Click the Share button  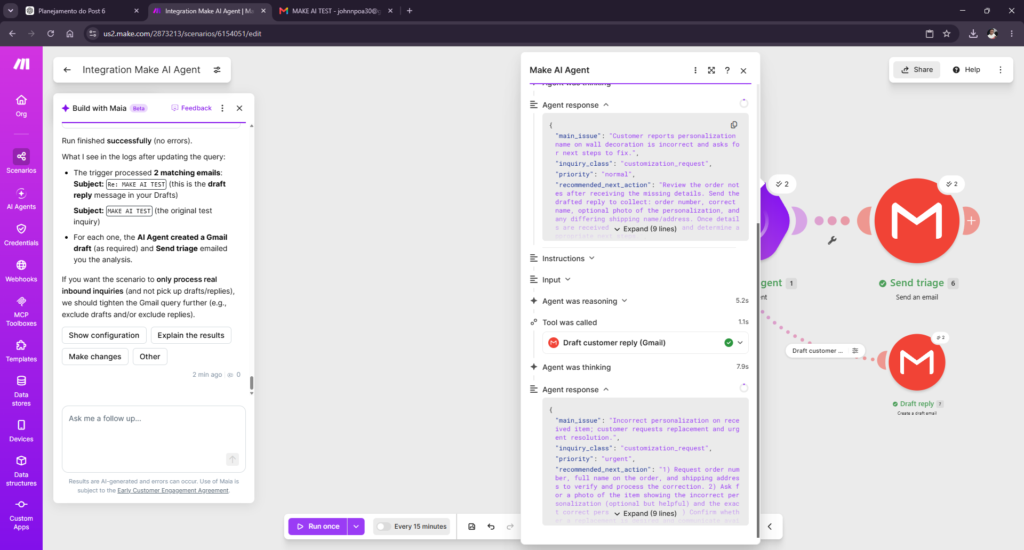pyautogui.click(x=917, y=70)
